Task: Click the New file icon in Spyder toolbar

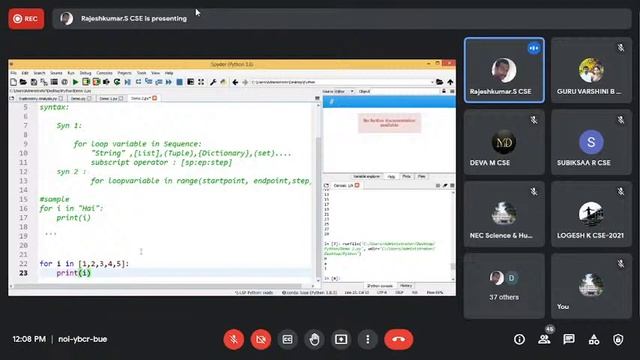Action: pyautogui.click(x=13, y=82)
